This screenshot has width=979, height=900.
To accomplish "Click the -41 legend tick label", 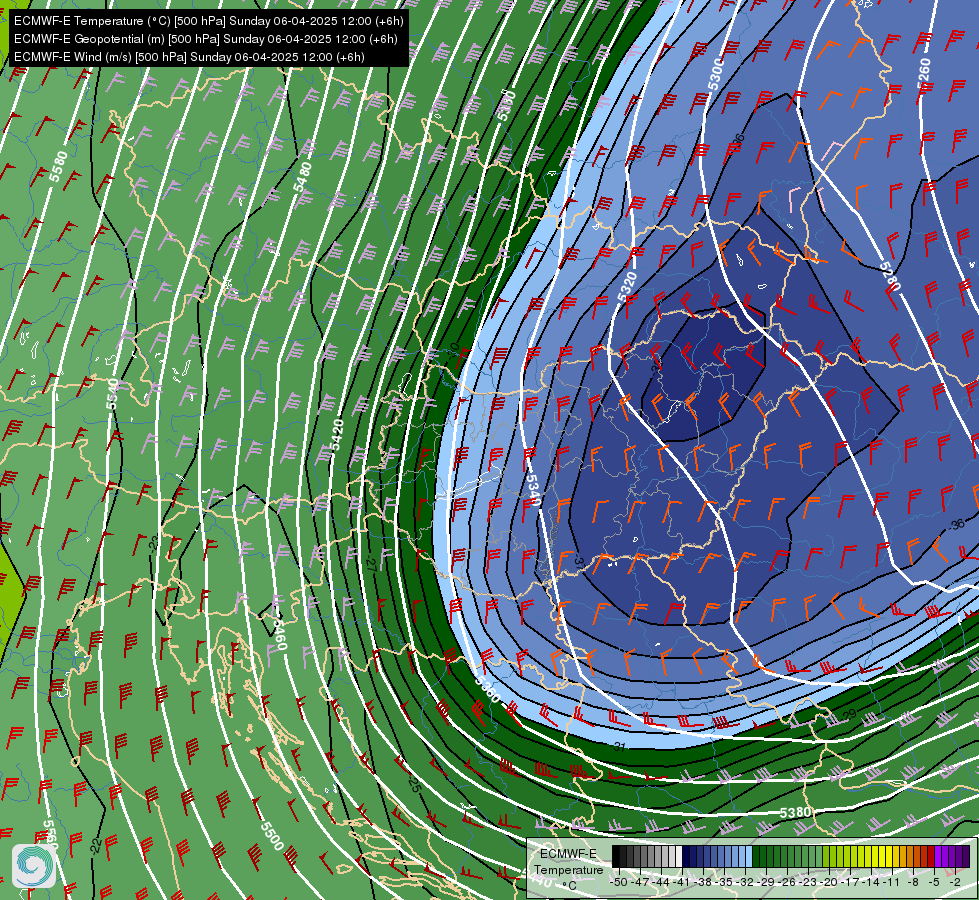I will [682, 882].
